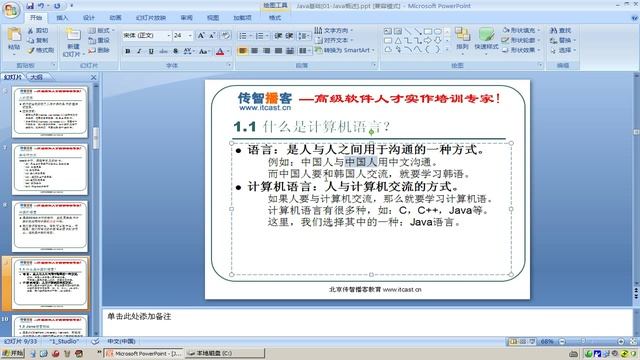Decrease list indent level icon

tap(278, 36)
